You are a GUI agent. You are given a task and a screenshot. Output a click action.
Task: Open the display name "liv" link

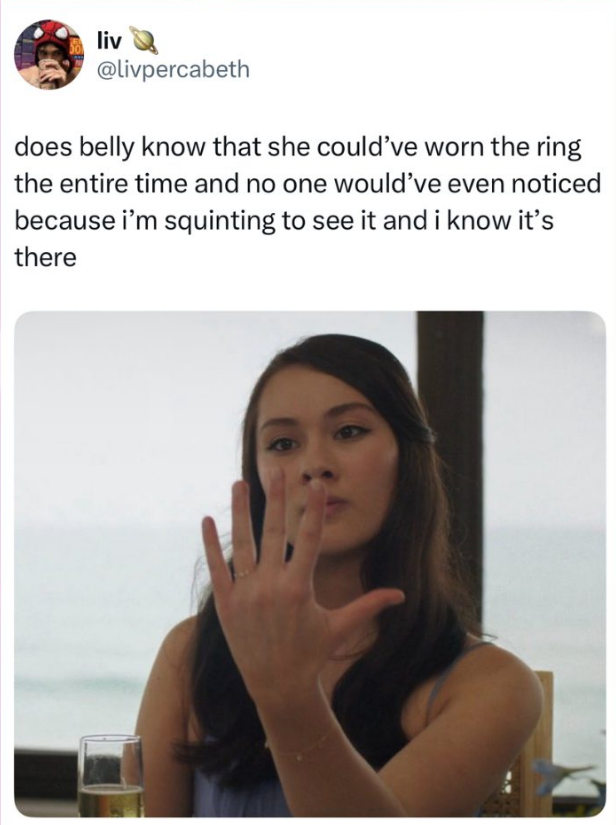click(108, 41)
